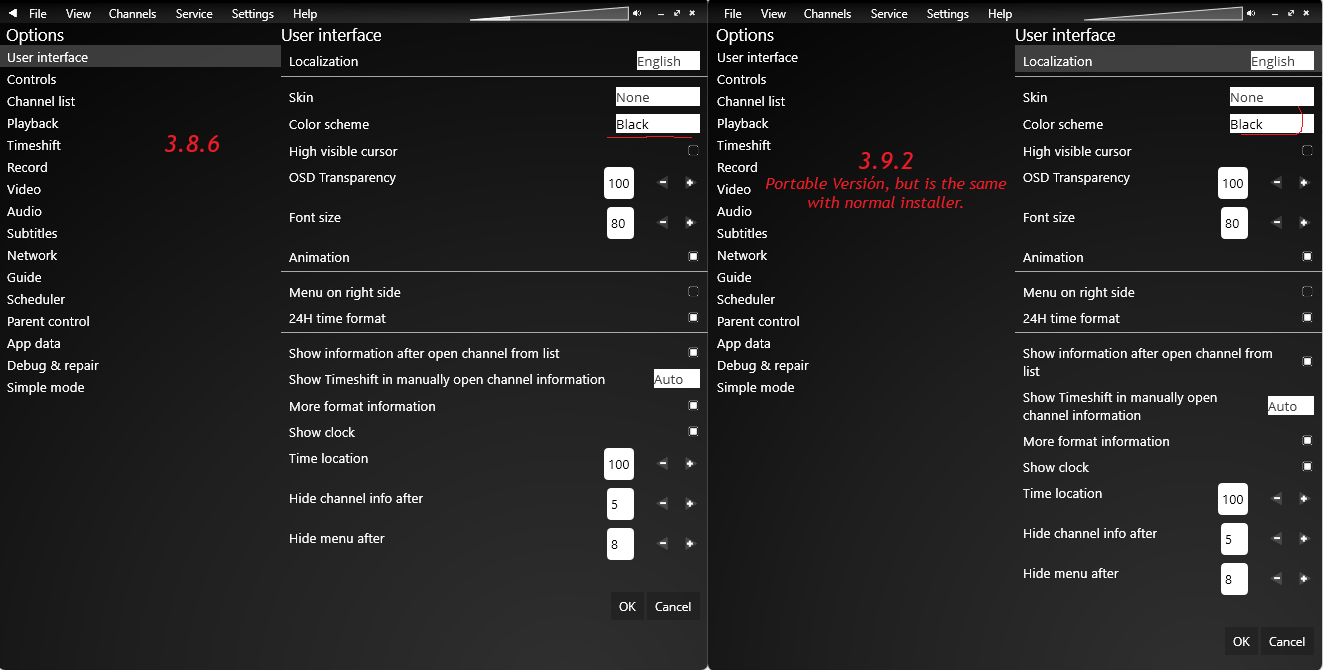Image resolution: width=1323 pixels, height=670 pixels.
Task: Increase Font size in the 3.8.6 window
Action: point(689,223)
